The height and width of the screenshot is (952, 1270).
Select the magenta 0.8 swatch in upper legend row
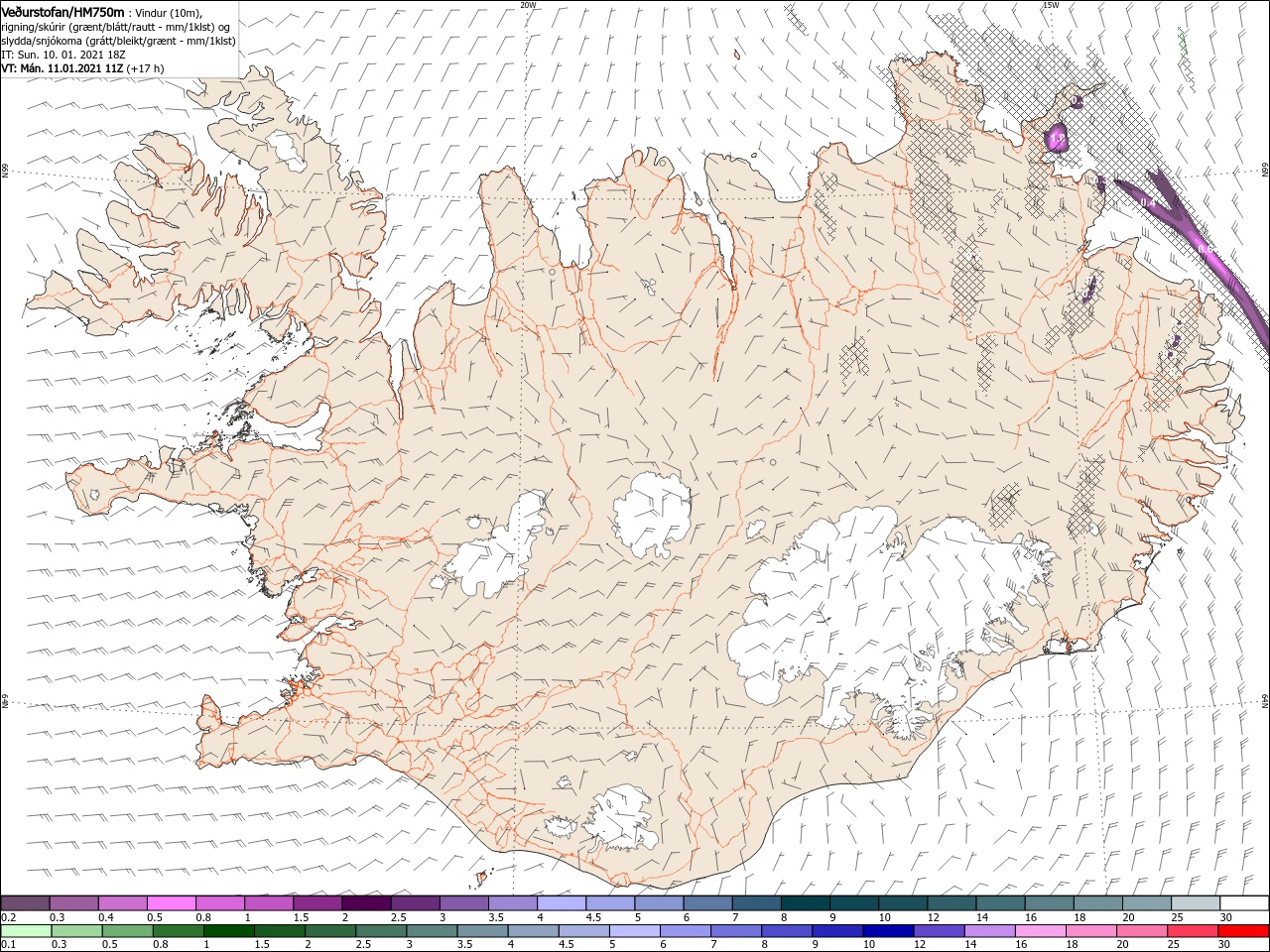pyautogui.click(x=220, y=903)
